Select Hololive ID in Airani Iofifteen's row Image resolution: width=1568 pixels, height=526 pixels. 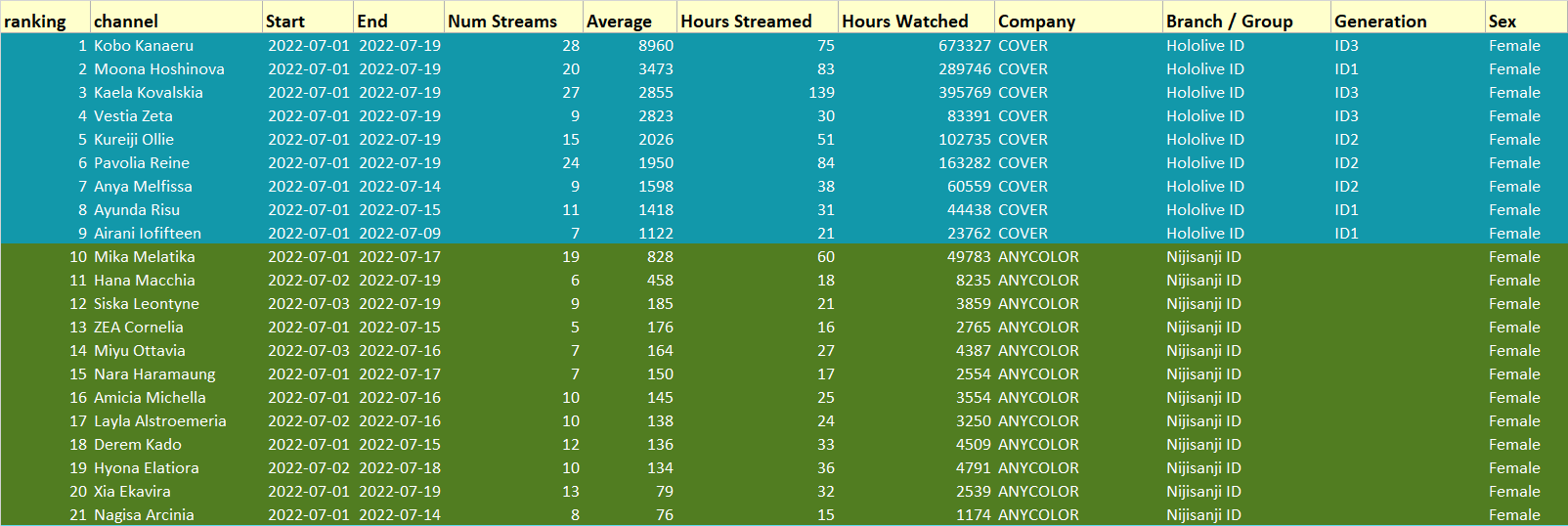[1205, 233]
